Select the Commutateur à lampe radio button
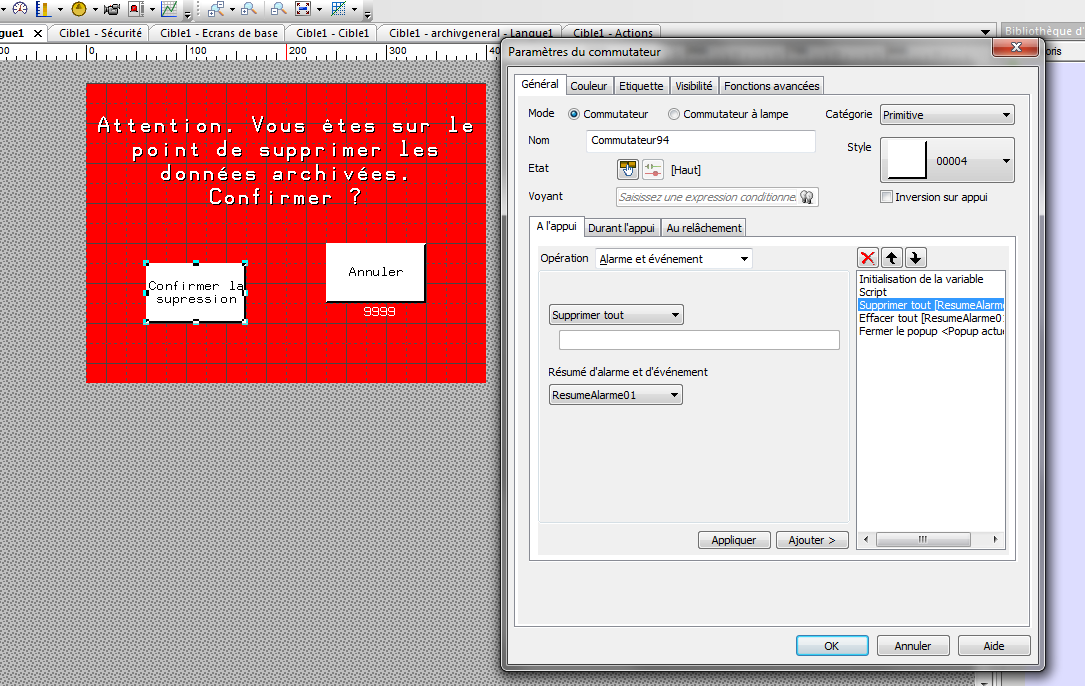The width and height of the screenshot is (1085, 686). click(674, 114)
